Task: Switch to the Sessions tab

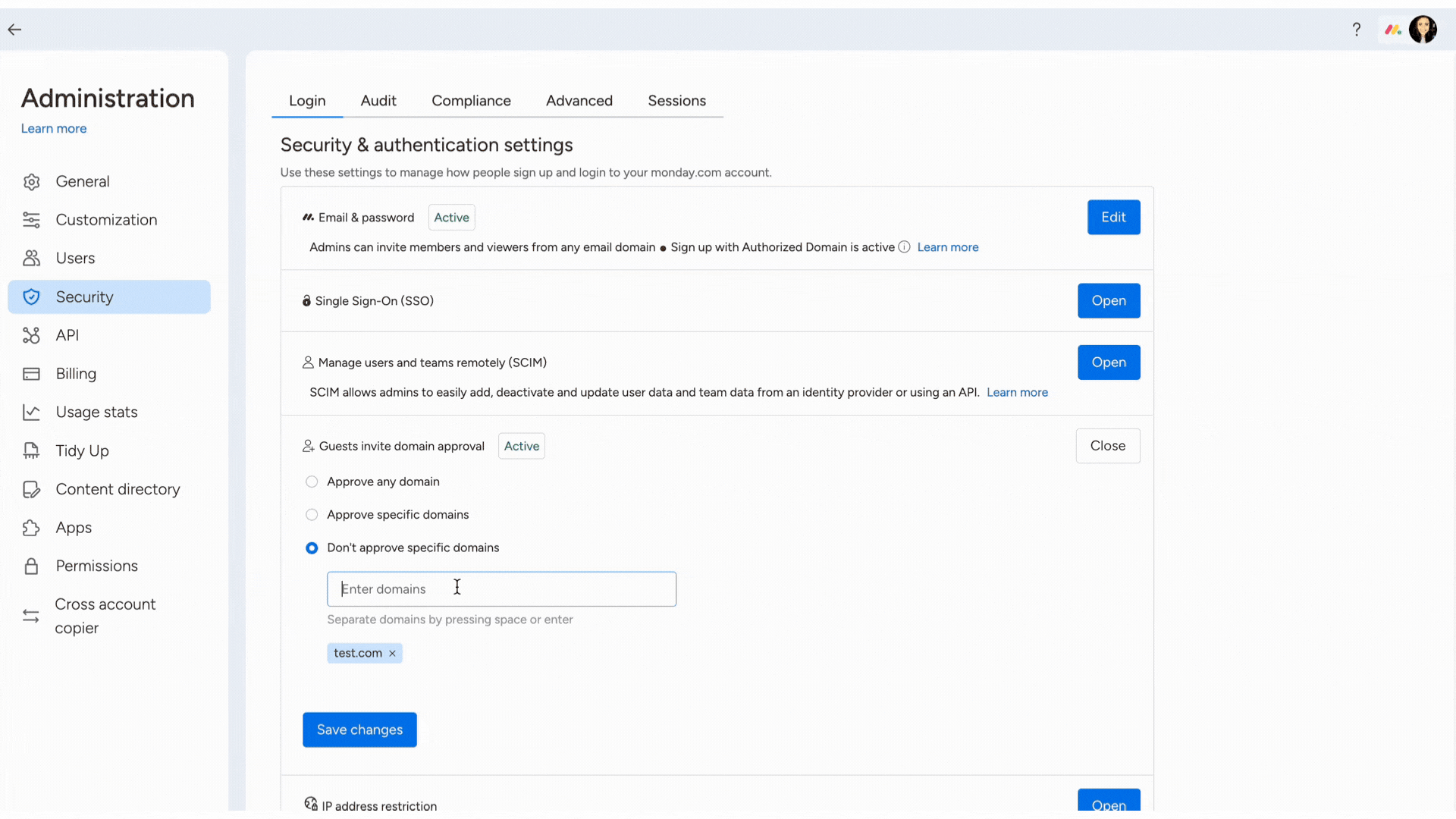Action: 676,100
